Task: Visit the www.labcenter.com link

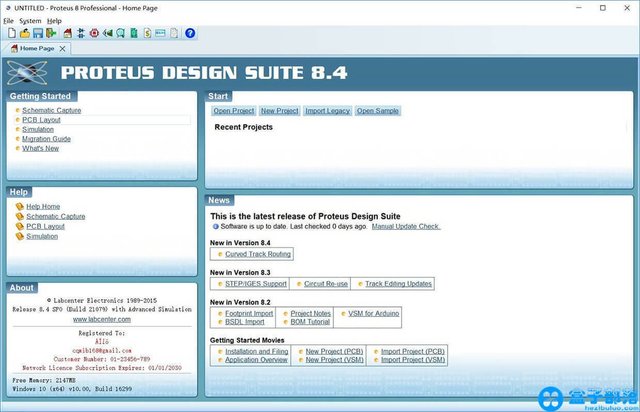Action: click(102, 319)
